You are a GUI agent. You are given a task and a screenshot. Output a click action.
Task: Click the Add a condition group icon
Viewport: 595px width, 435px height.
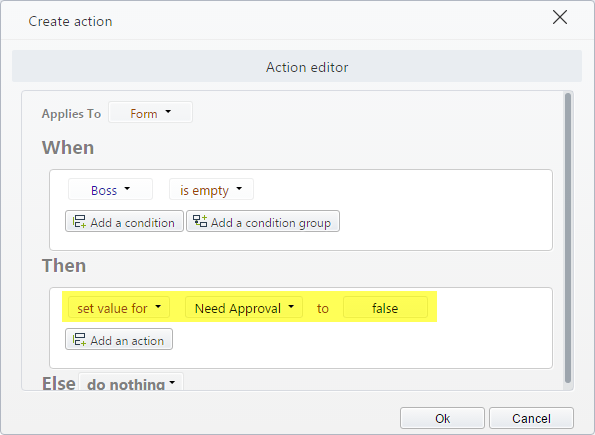200,221
